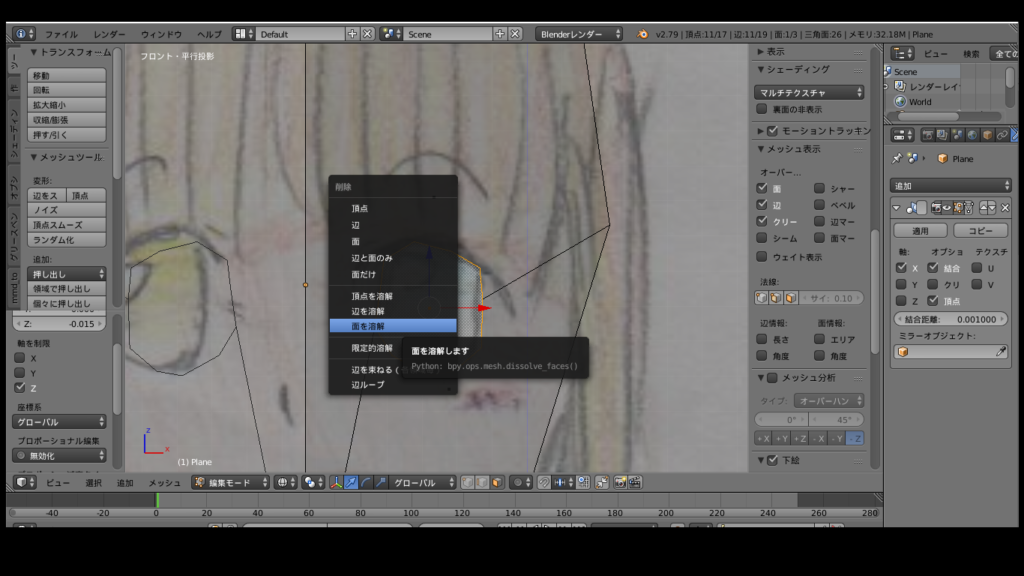Enable face select mode in 3D header
The height and width of the screenshot is (576, 1024).
(497, 482)
